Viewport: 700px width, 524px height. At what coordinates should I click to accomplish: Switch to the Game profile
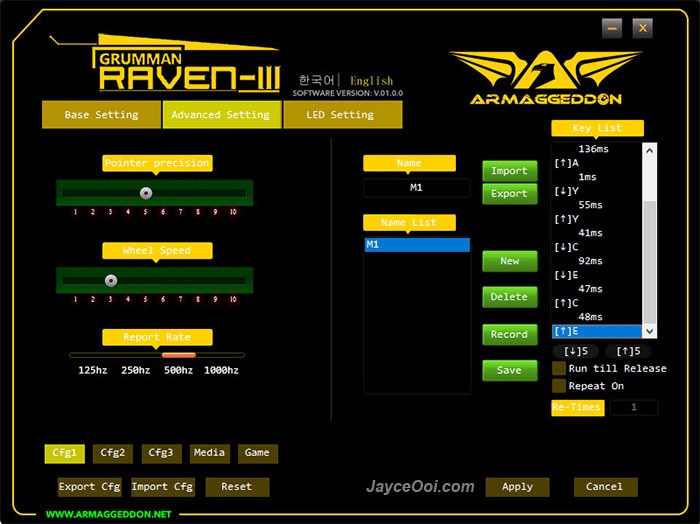(x=258, y=453)
